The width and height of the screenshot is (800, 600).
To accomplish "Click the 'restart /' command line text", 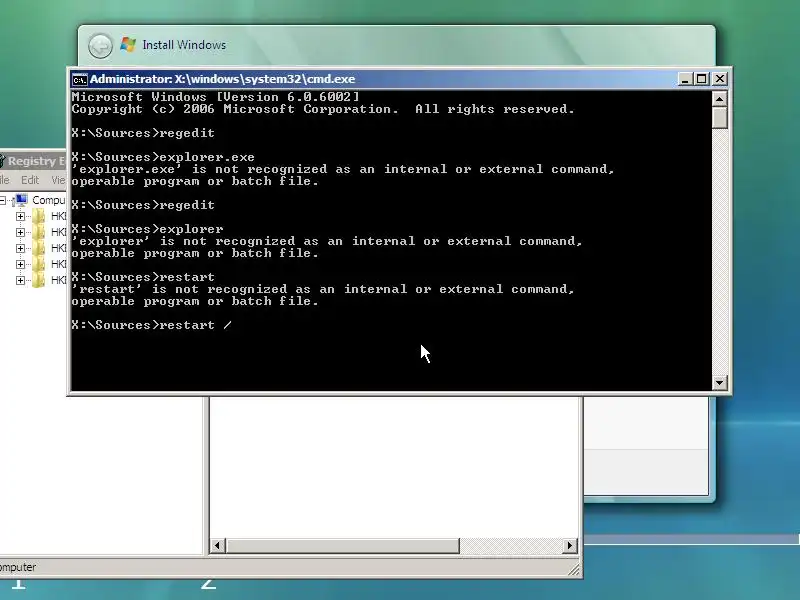I will point(152,325).
